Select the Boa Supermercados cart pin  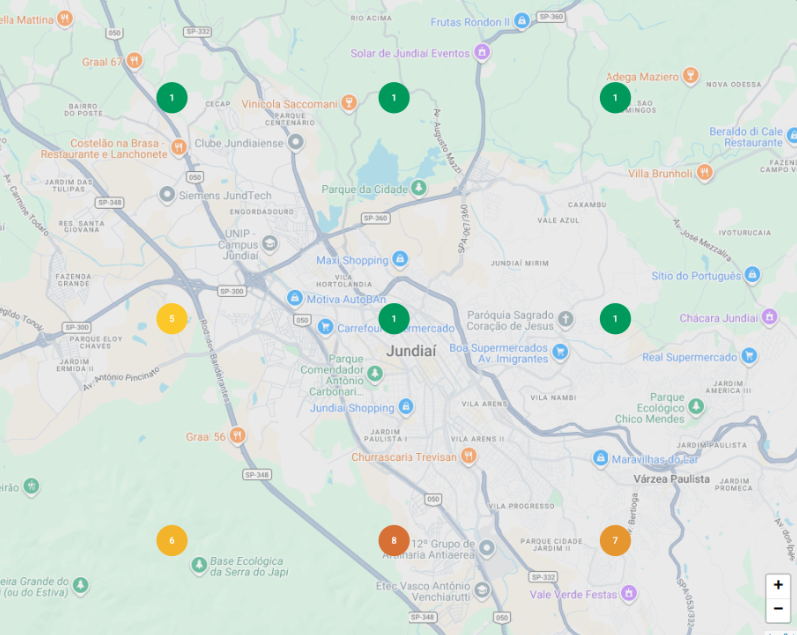click(560, 352)
